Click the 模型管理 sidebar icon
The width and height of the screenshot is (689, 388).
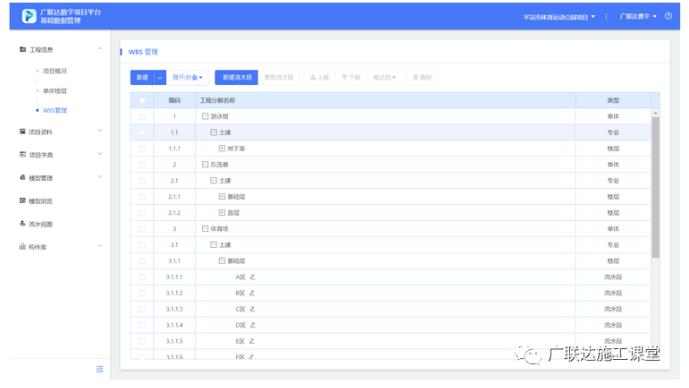click(x=22, y=178)
